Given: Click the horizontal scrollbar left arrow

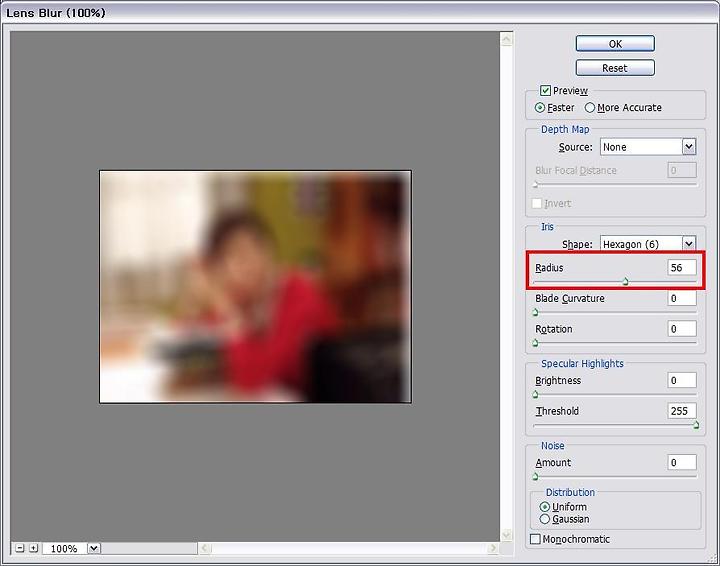Looking at the screenshot, I should 205,548.
